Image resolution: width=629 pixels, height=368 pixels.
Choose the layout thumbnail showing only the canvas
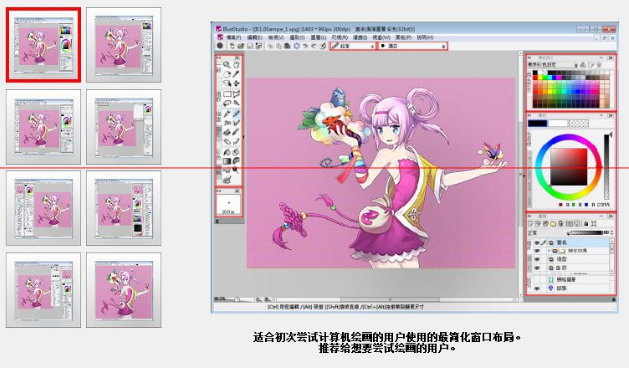124,290
